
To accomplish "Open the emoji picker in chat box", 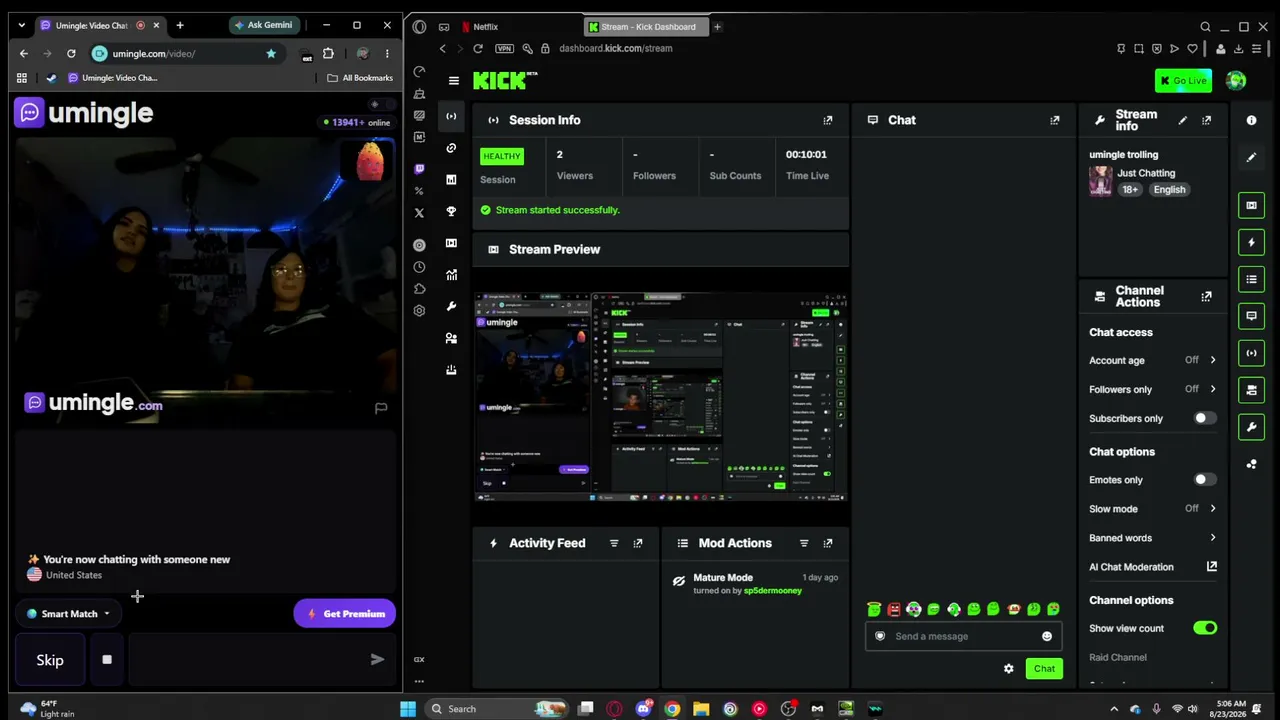I will coord(1047,636).
